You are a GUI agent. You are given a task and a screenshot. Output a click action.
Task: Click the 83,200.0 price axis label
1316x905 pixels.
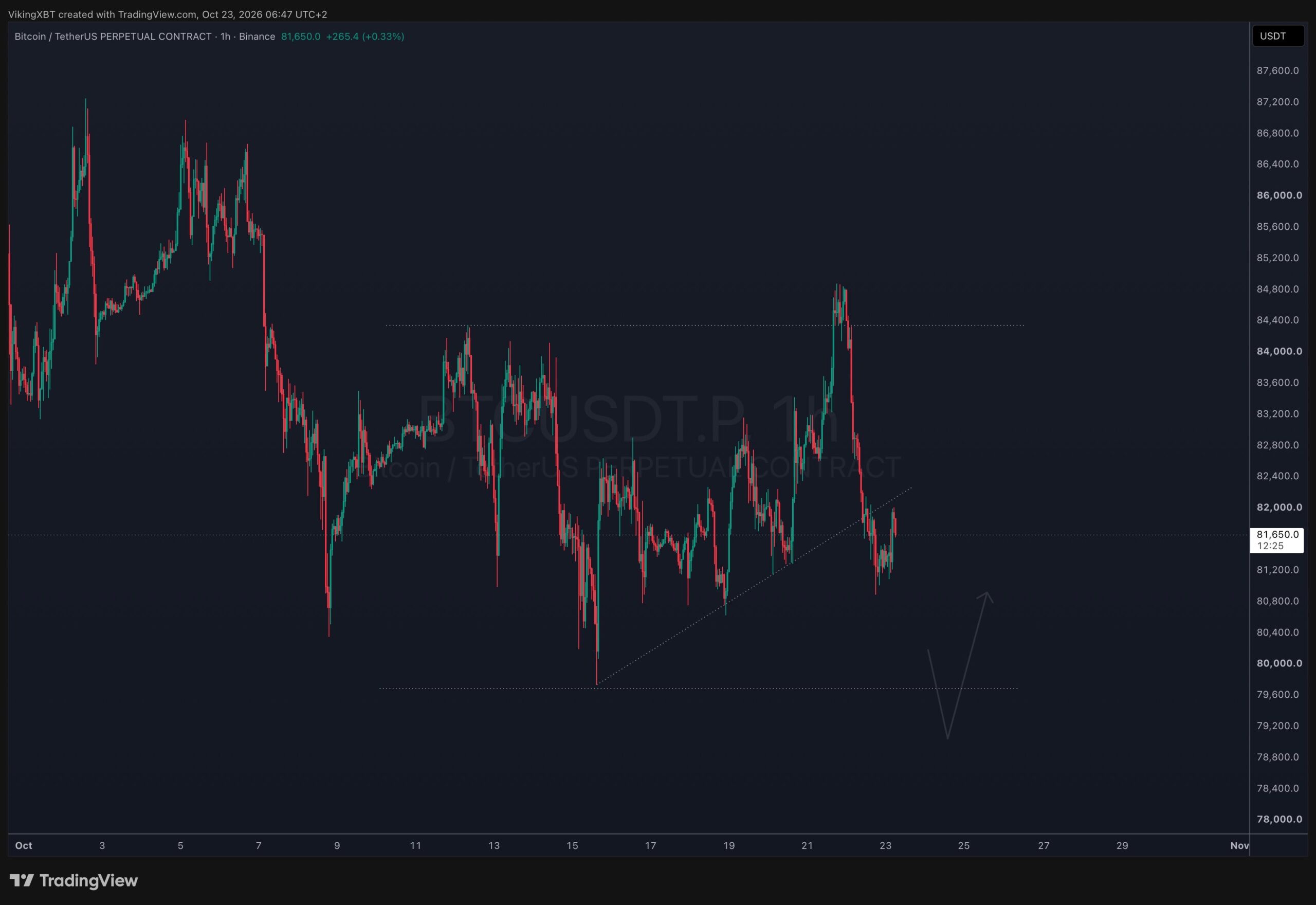tap(1277, 413)
